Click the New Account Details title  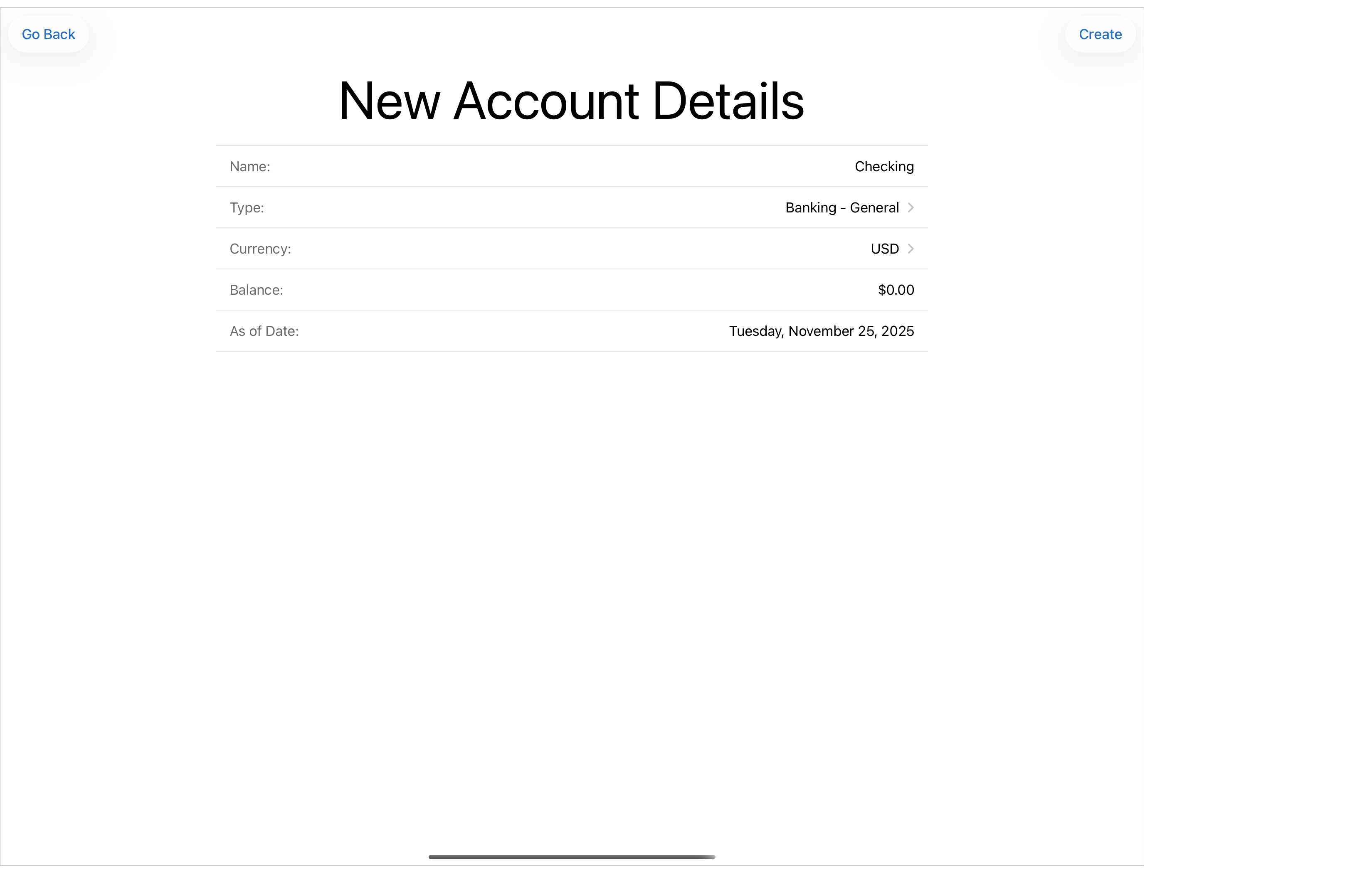(x=572, y=100)
